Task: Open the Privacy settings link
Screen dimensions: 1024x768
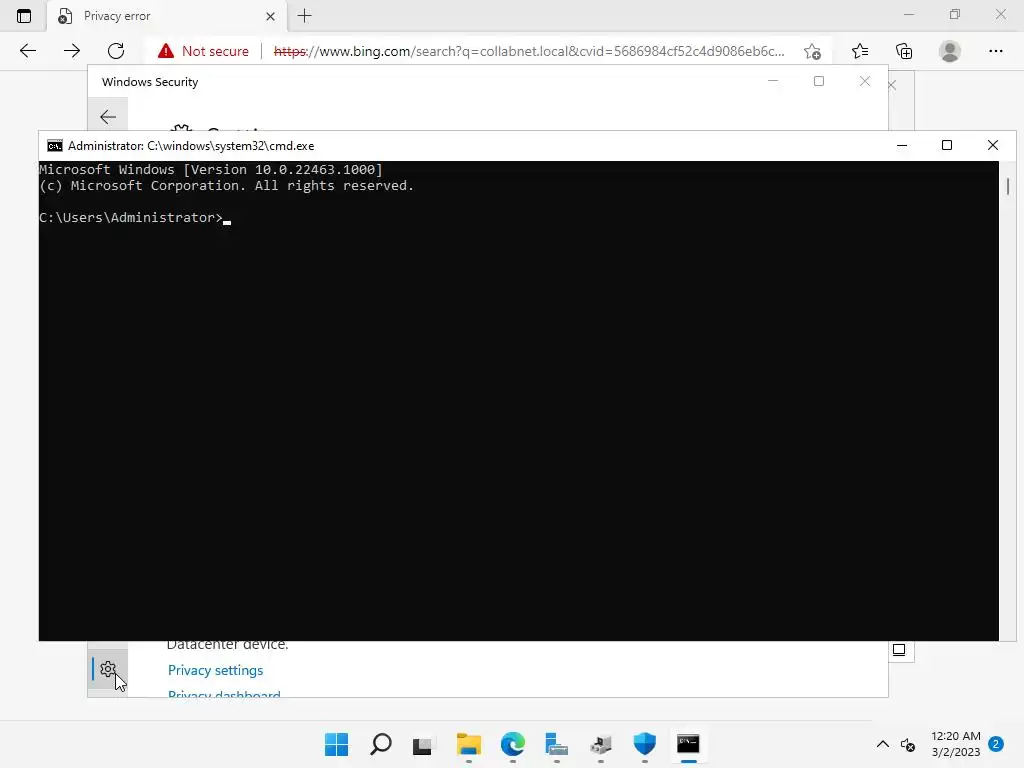Action: (x=216, y=670)
